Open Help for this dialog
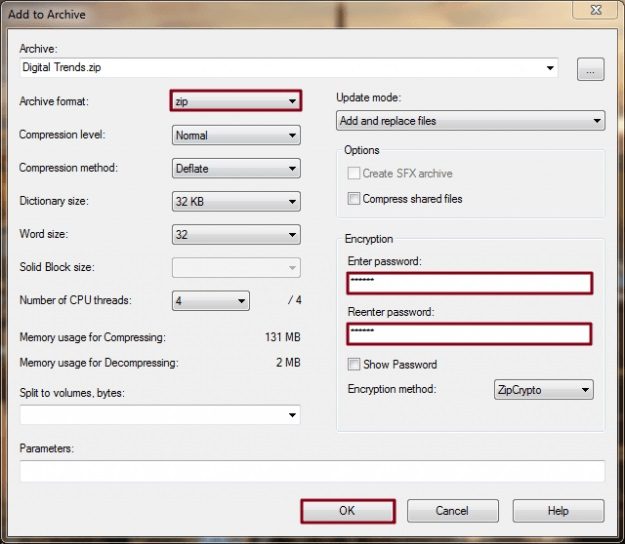Image resolution: width=625 pixels, height=544 pixels. 558,511
